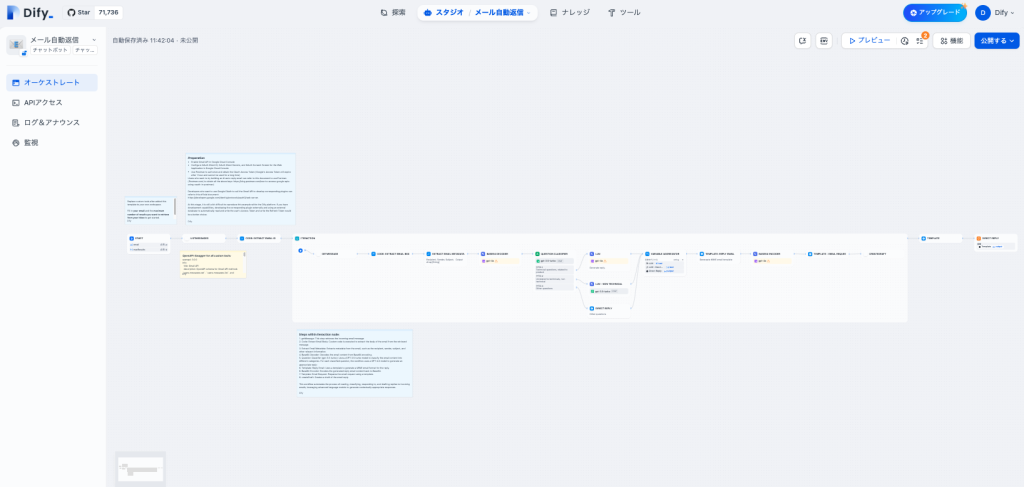Click the プレビュー preview button
This screenshot has height=487, width=1024.
869,40
